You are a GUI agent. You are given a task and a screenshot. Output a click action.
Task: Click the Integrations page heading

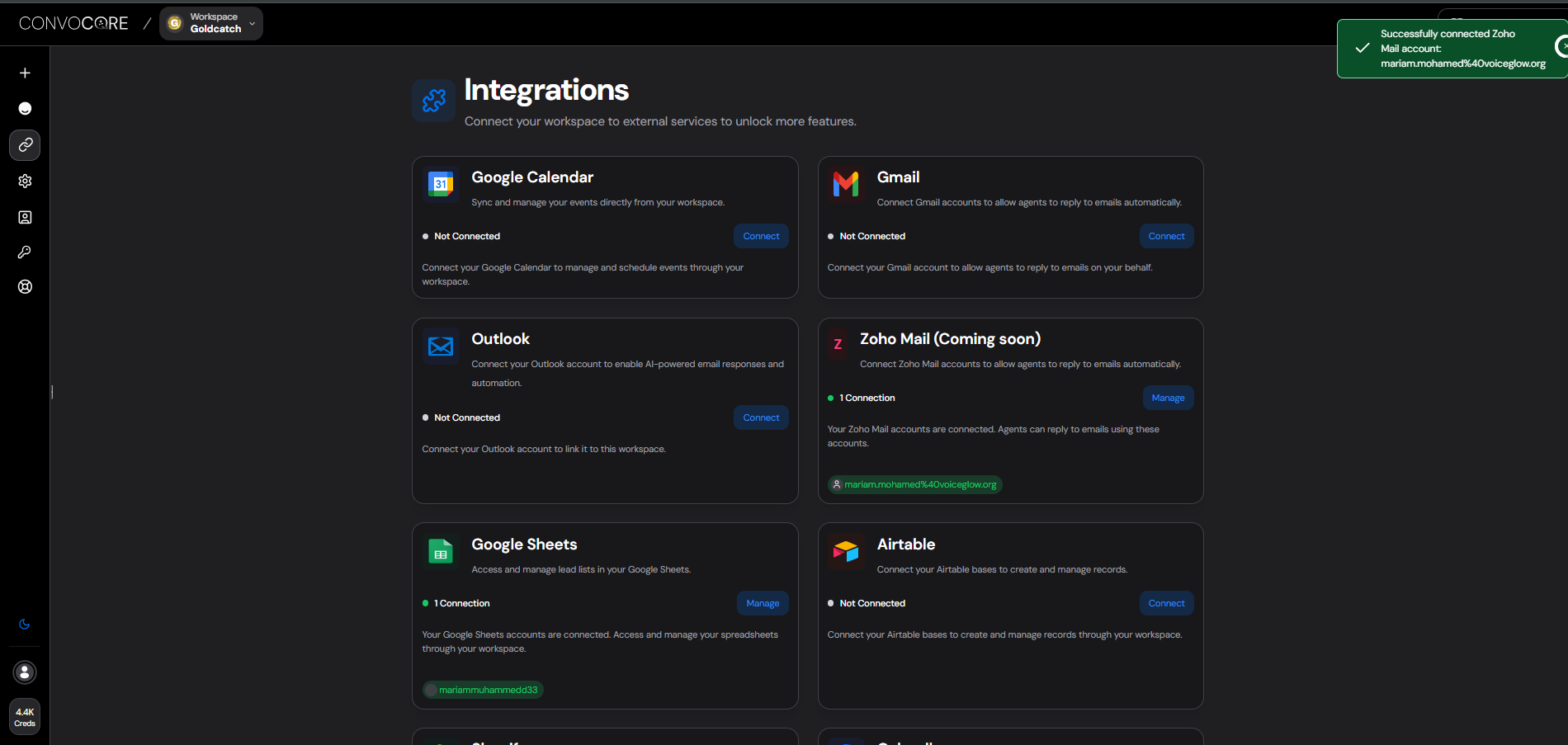click(x=546, y=90)
